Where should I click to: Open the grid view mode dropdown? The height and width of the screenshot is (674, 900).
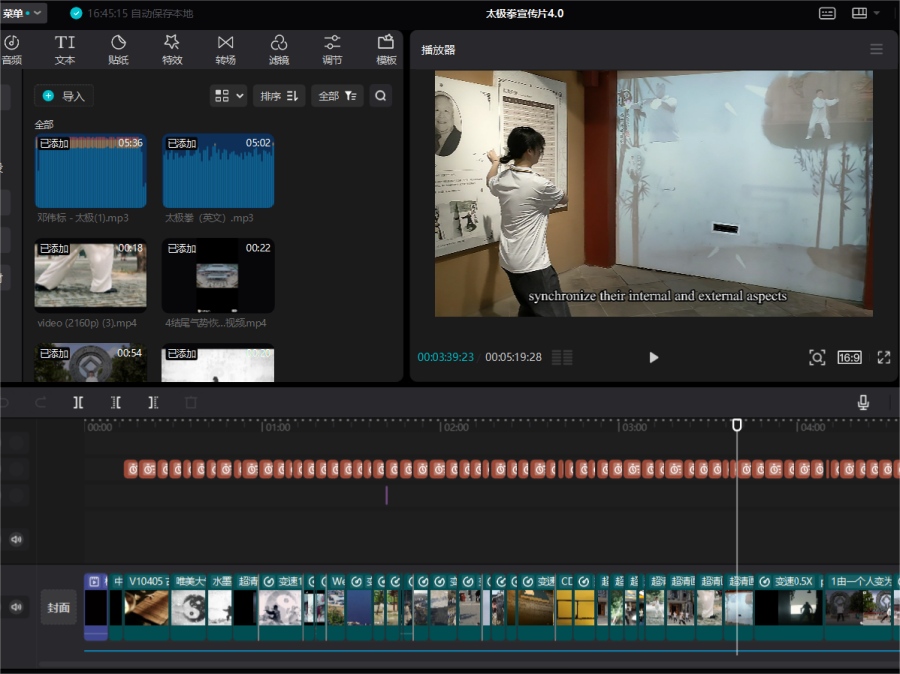[x=228, y=96]
